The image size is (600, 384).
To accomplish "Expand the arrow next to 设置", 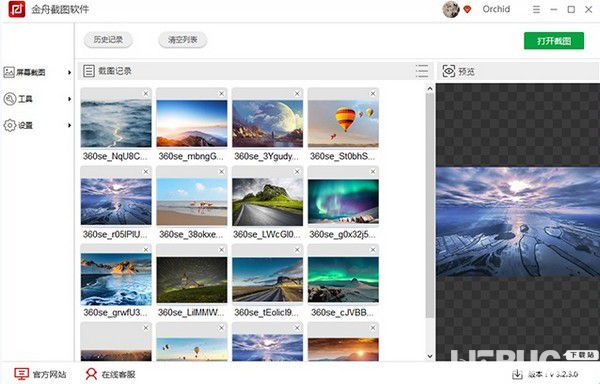I will point(69,125).
